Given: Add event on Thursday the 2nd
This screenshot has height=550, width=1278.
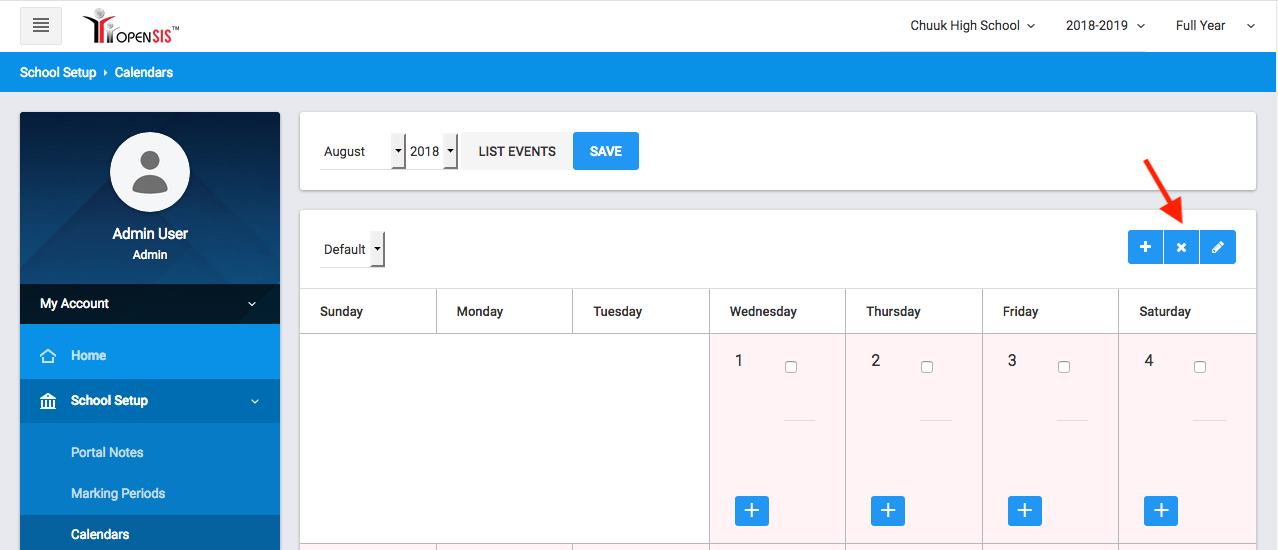Looking at the screenshot, I should 888,510.
